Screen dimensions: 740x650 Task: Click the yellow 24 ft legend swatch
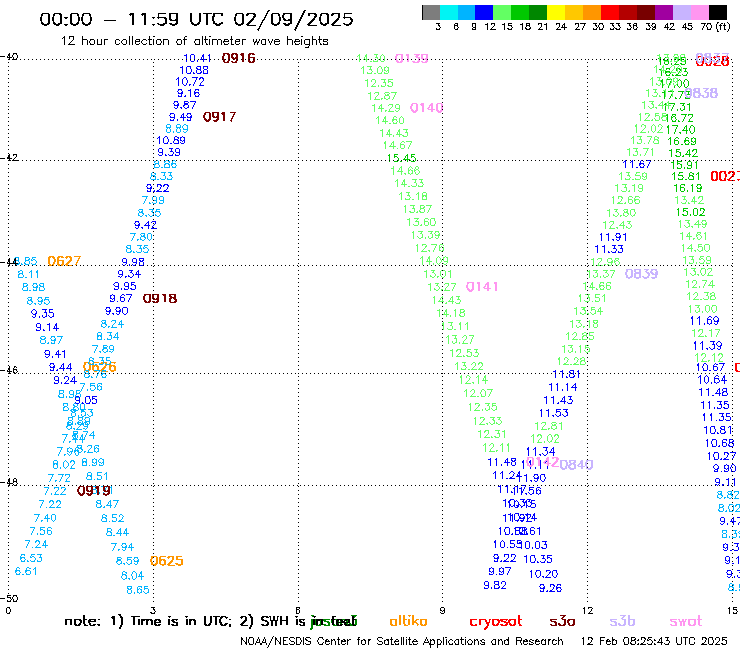click(556, 12)
